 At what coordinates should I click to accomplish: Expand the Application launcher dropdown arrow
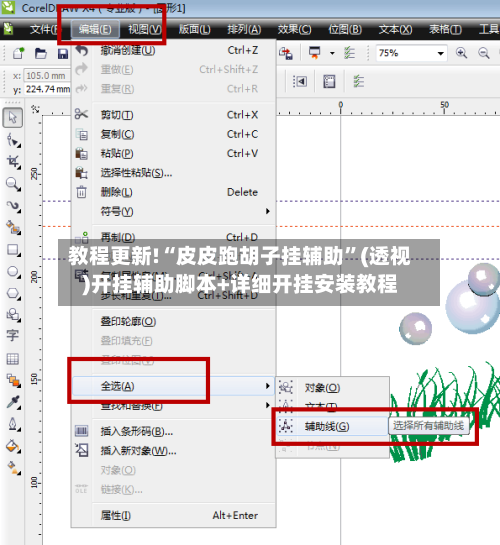pyautogui.click(x=333, y=53)
